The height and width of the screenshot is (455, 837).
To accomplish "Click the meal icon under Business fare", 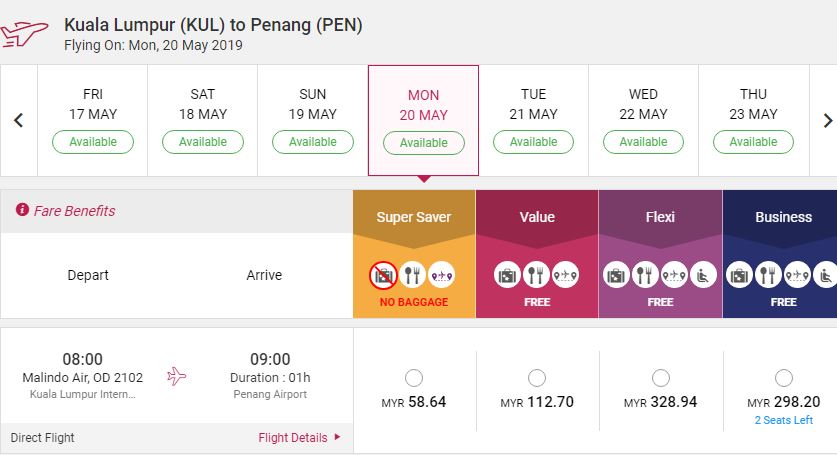I will point(769,274).
